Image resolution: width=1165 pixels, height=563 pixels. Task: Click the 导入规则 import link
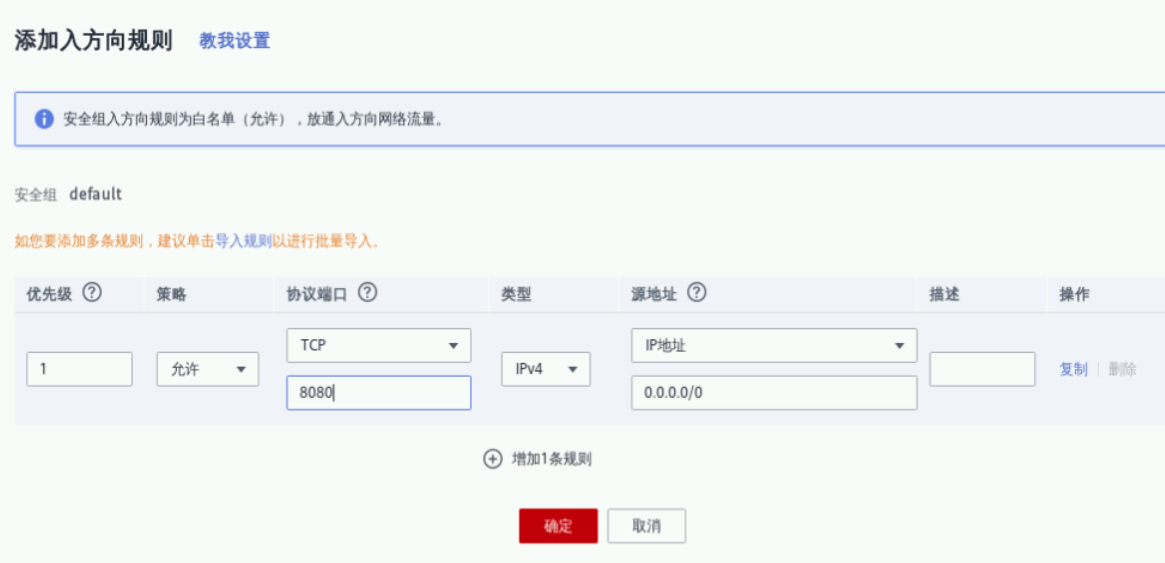tap(243, 241)
